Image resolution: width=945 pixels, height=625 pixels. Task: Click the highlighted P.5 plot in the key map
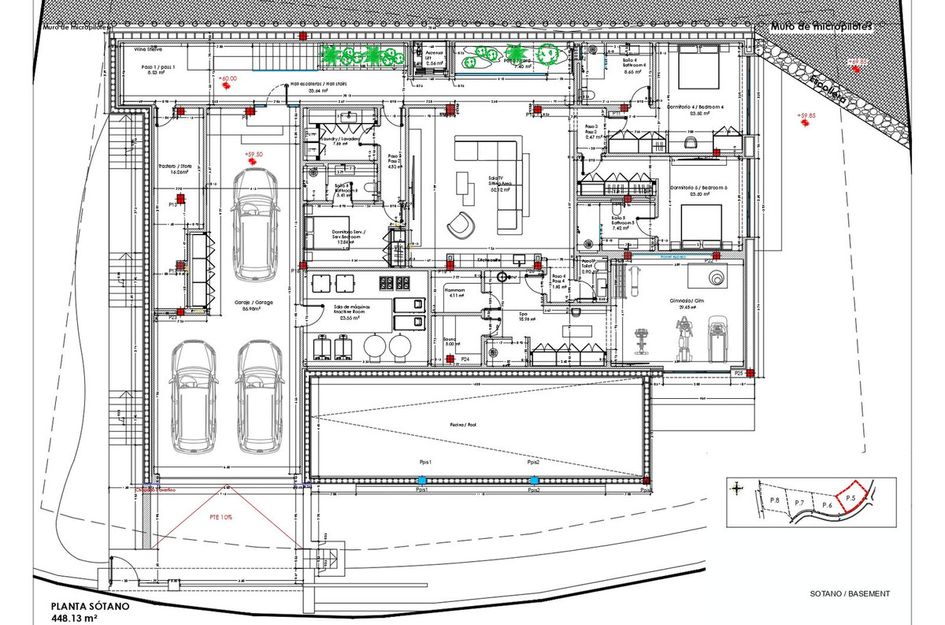[850, 498]
